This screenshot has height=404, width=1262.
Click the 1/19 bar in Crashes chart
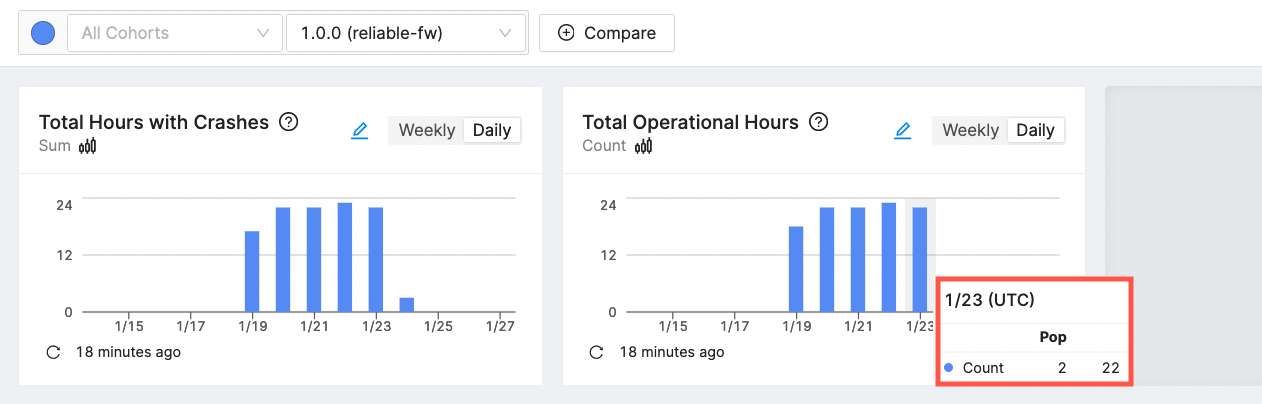[252, 271]
